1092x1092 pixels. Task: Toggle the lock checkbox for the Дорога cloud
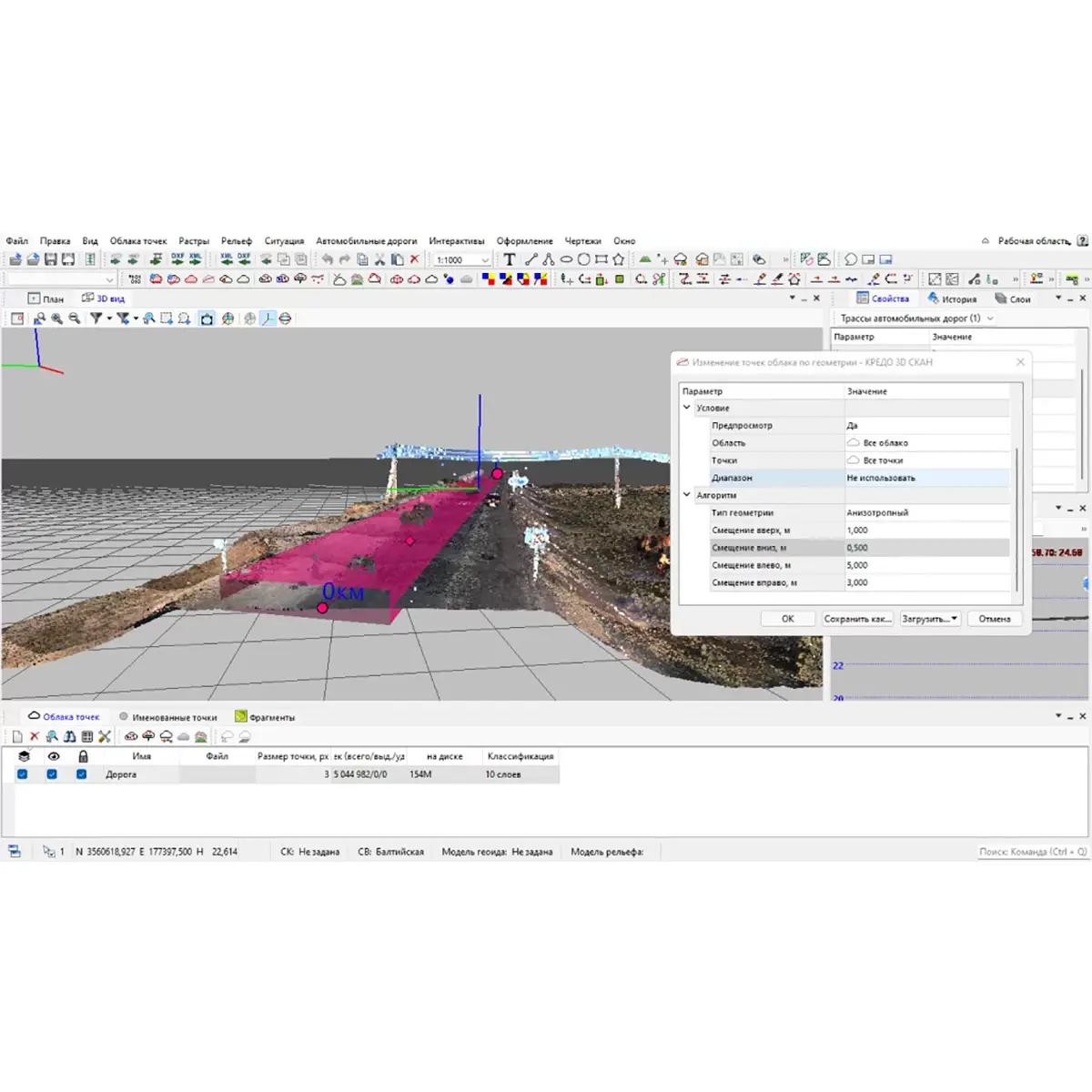pyautogui.click(x=82, y=774)
